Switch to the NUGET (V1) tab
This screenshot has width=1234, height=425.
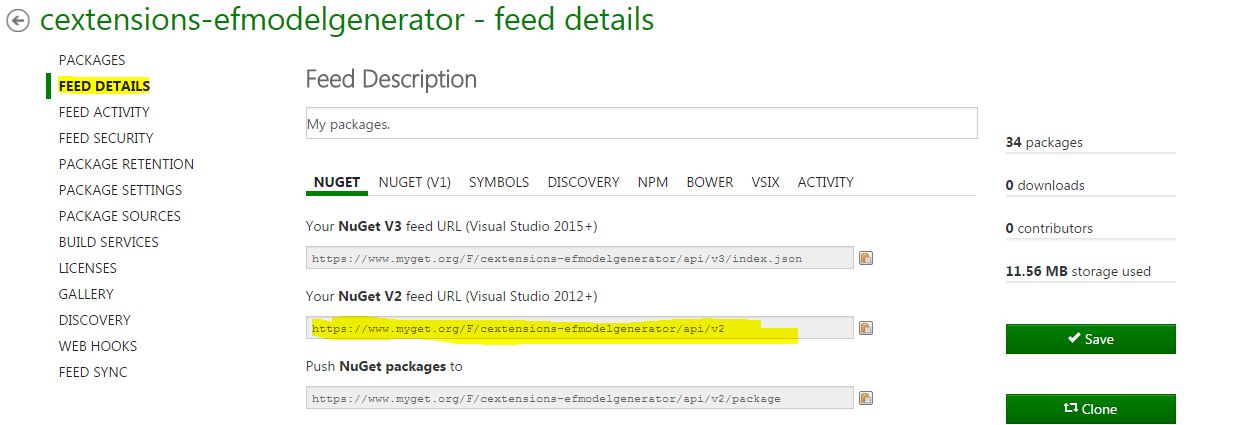tap(415, 182)
